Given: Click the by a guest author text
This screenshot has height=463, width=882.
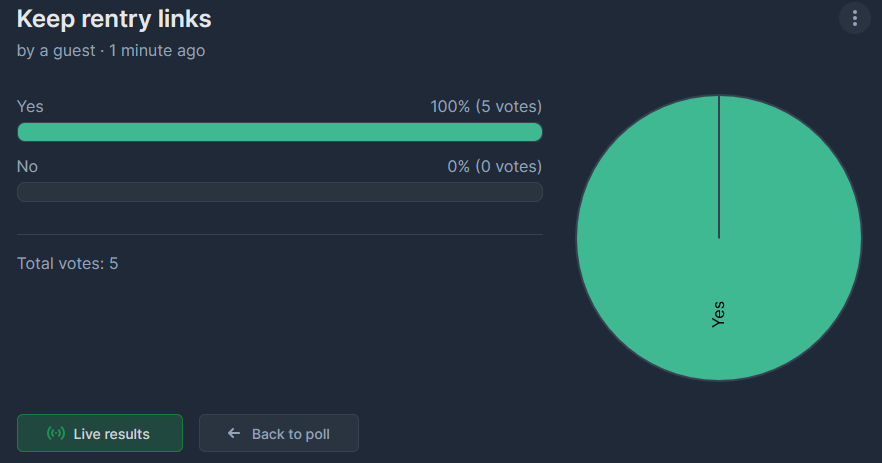Looking at the screenshot, I should click(x=56, y=51).
